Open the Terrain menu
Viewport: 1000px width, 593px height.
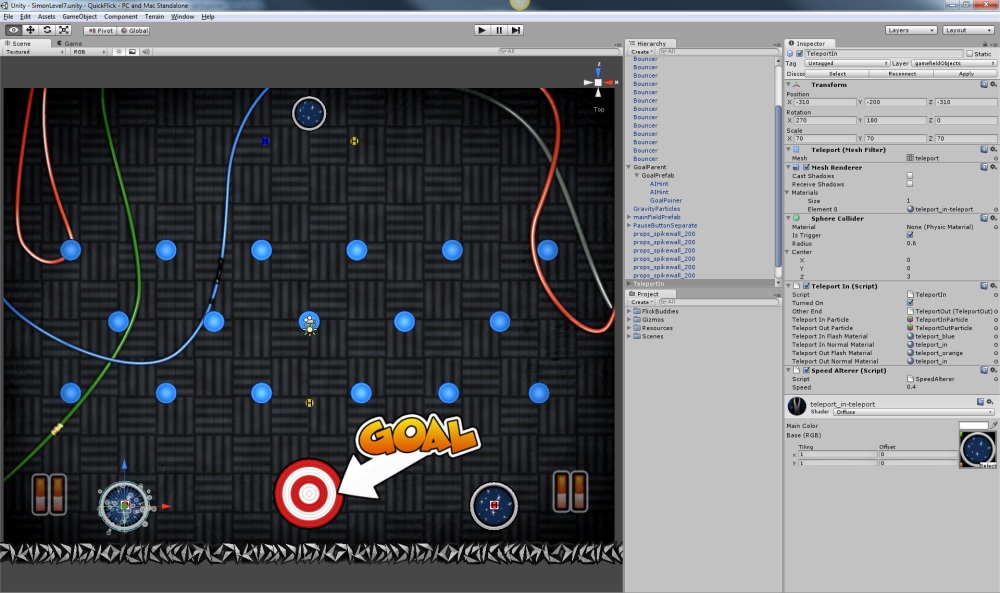[x=154, y=17]
